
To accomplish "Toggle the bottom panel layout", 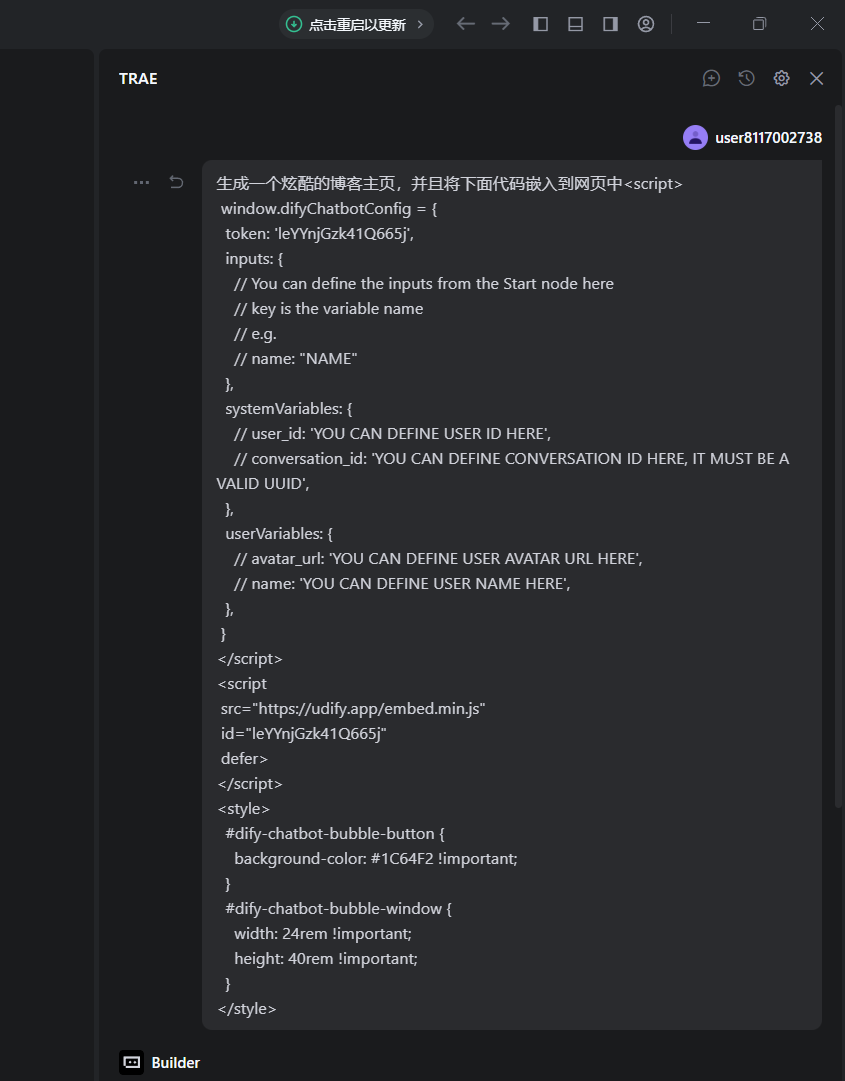I will 576,24.
